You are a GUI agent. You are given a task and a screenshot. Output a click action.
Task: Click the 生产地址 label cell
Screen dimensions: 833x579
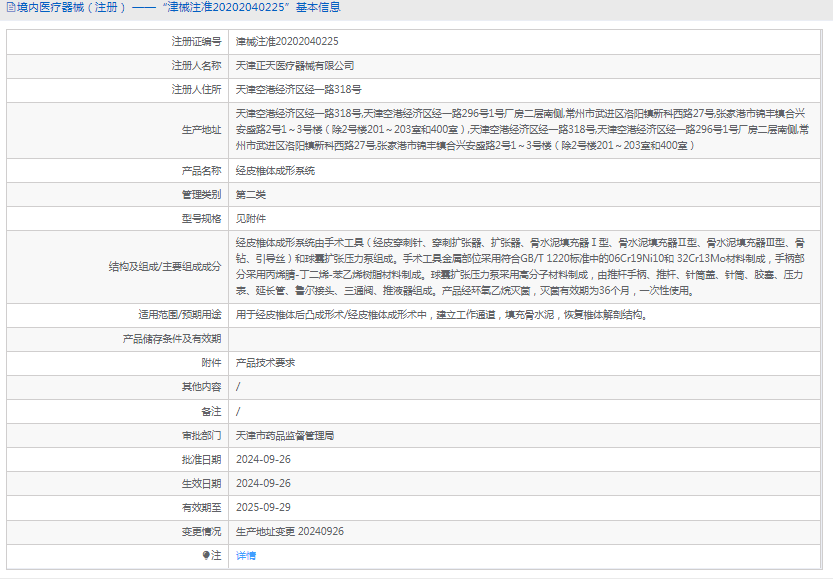coord(118,130)
